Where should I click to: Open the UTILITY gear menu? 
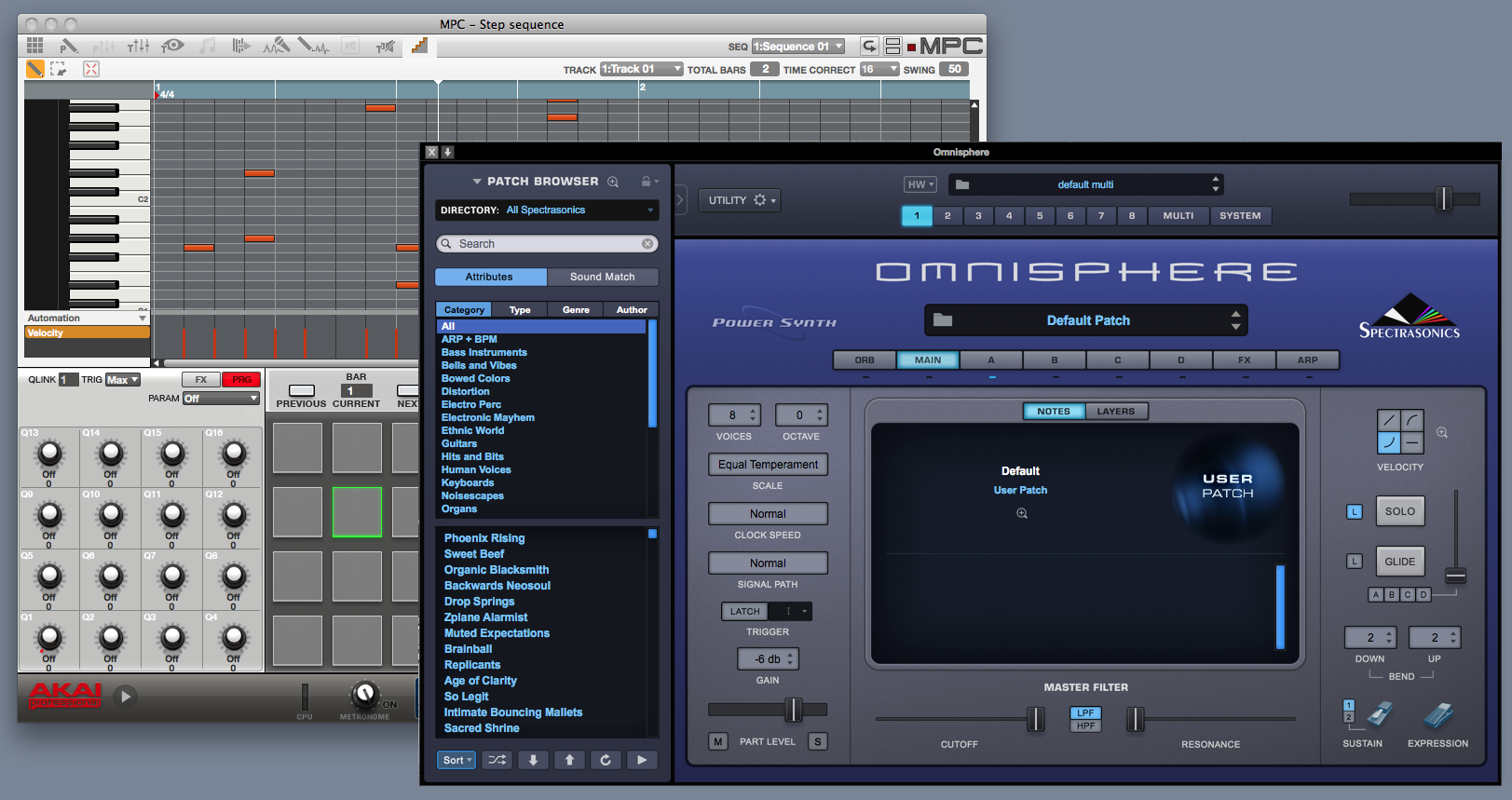pyautogui.click(x=741, y=200)
